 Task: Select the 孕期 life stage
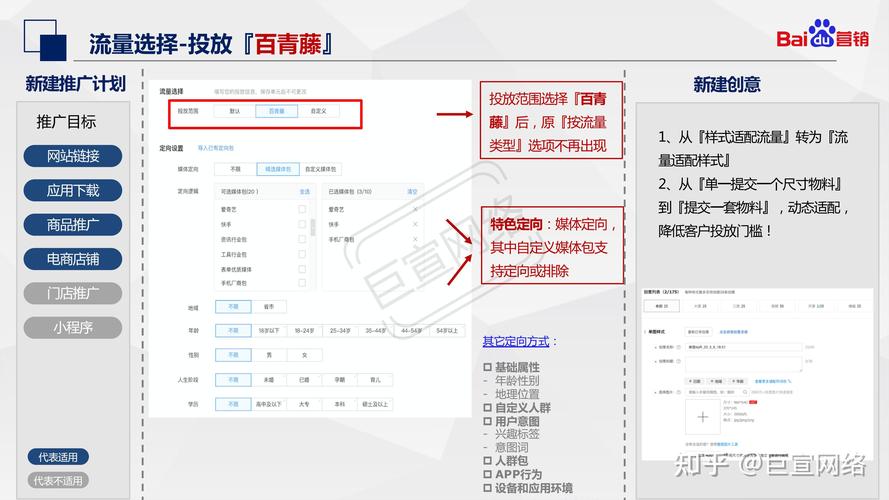340,380
